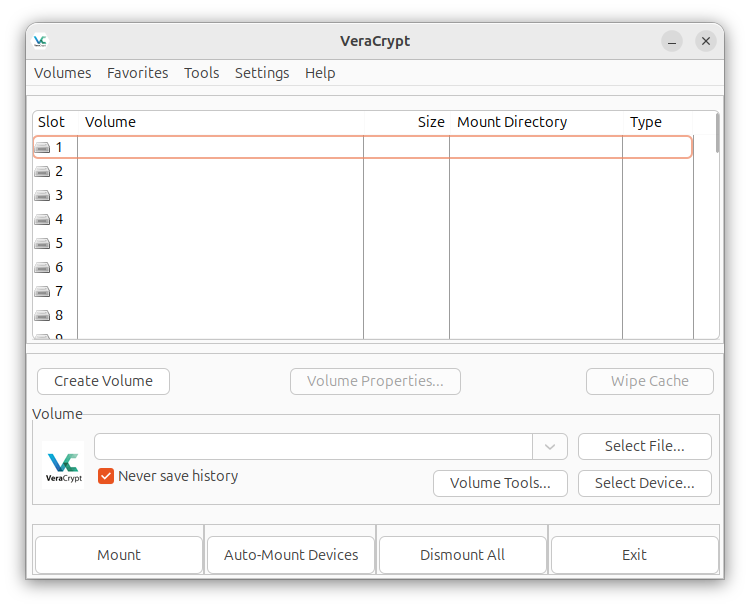Expand the volume path dropdown arrow
The width and height of the screenshot is (750, 608).
550,447
